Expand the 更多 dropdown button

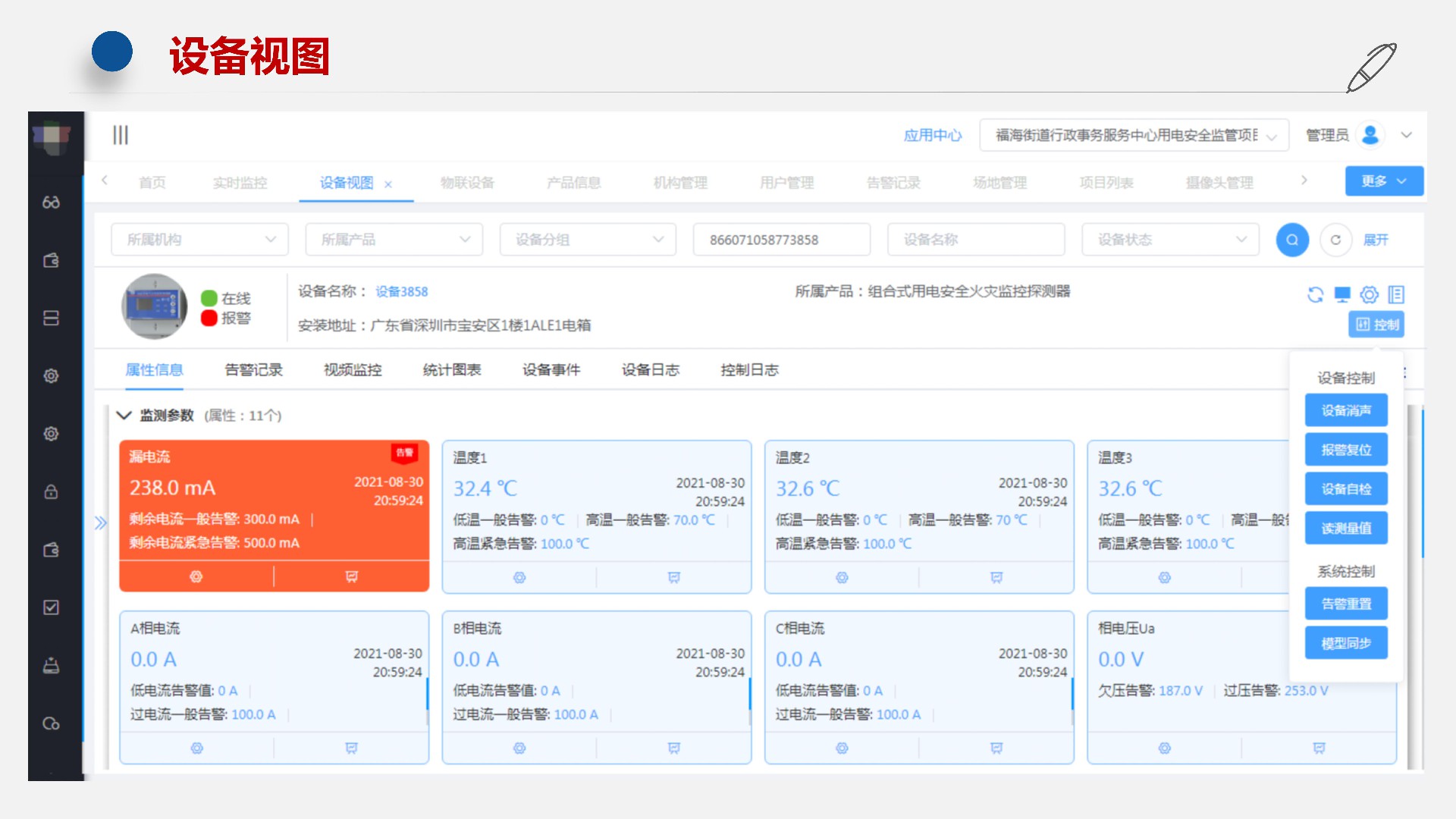(x=1383, y=181)
